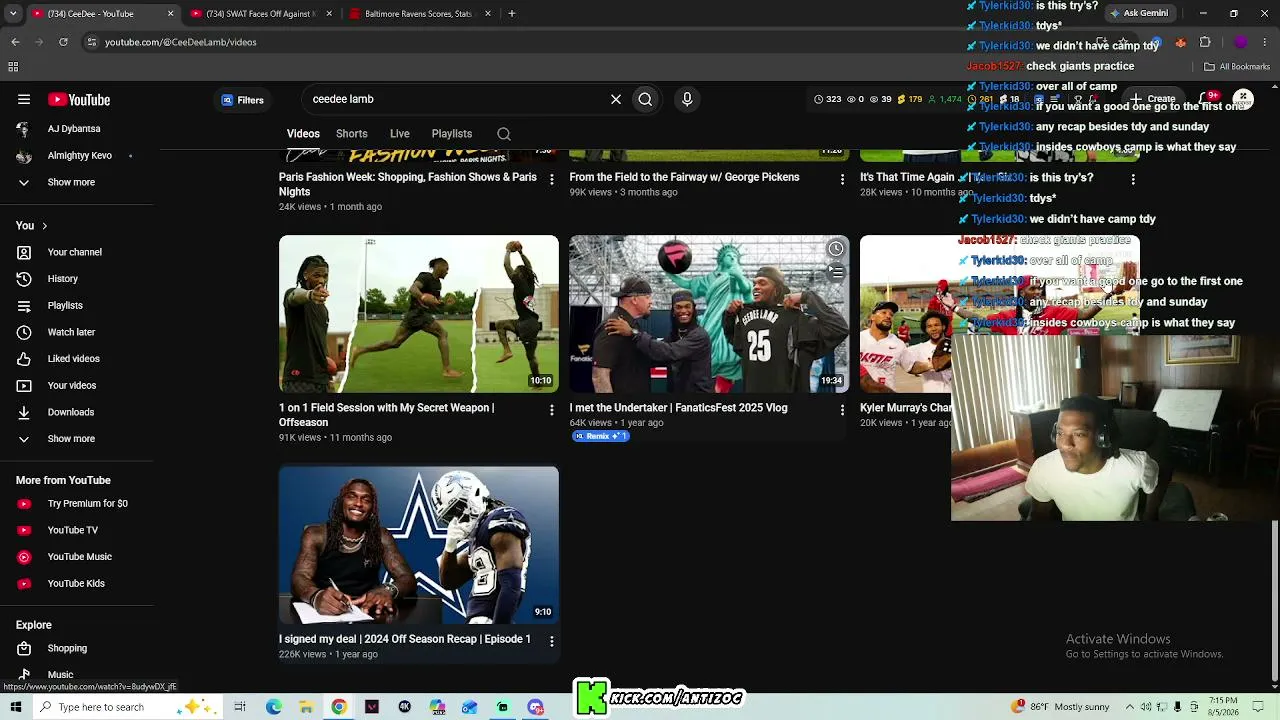Open Windows Start menu
Viewport: 1280px width, 720px height.
[15, 707]
